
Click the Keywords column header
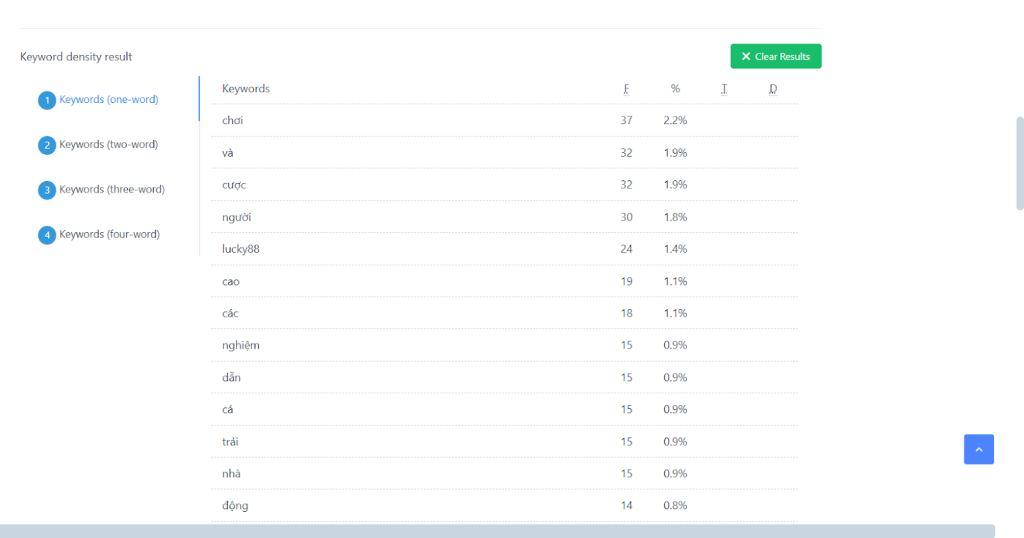point(246,89)
